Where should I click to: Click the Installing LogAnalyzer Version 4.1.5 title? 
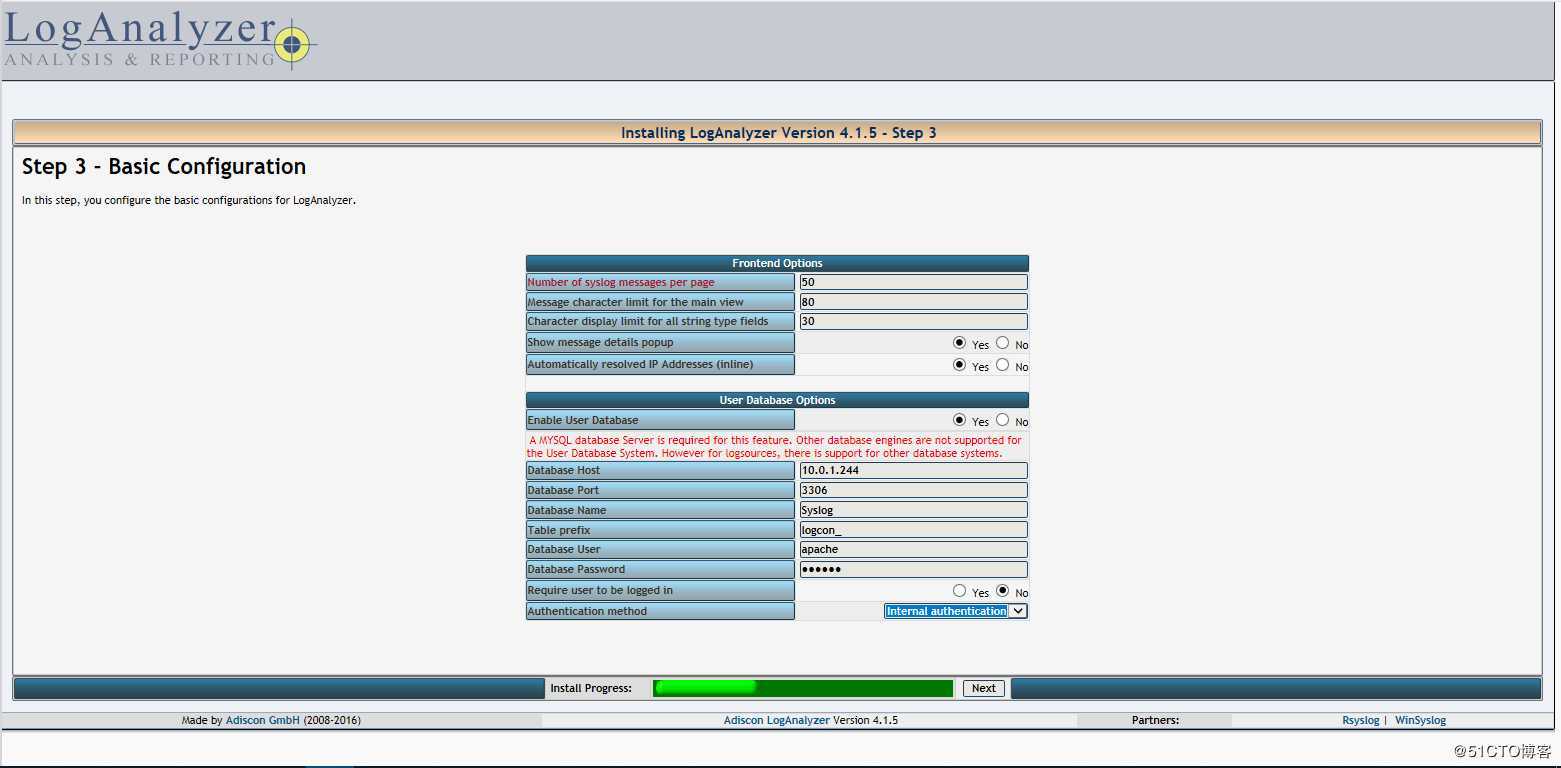(x=778, y=133)
